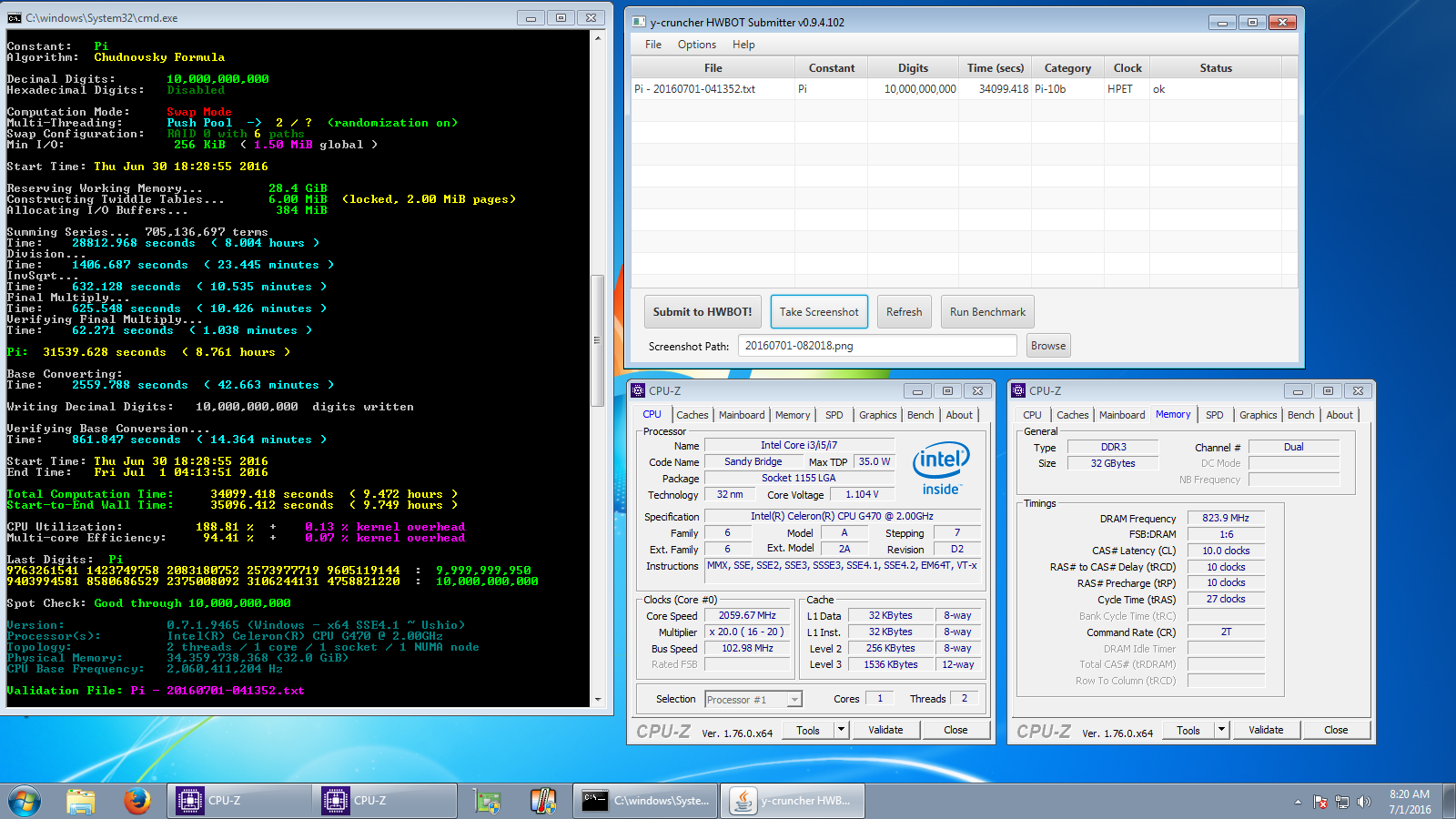Open SPD tab in right CPU-Z window
Viewport: 1456px width, 819px height.
point(1215,415)
